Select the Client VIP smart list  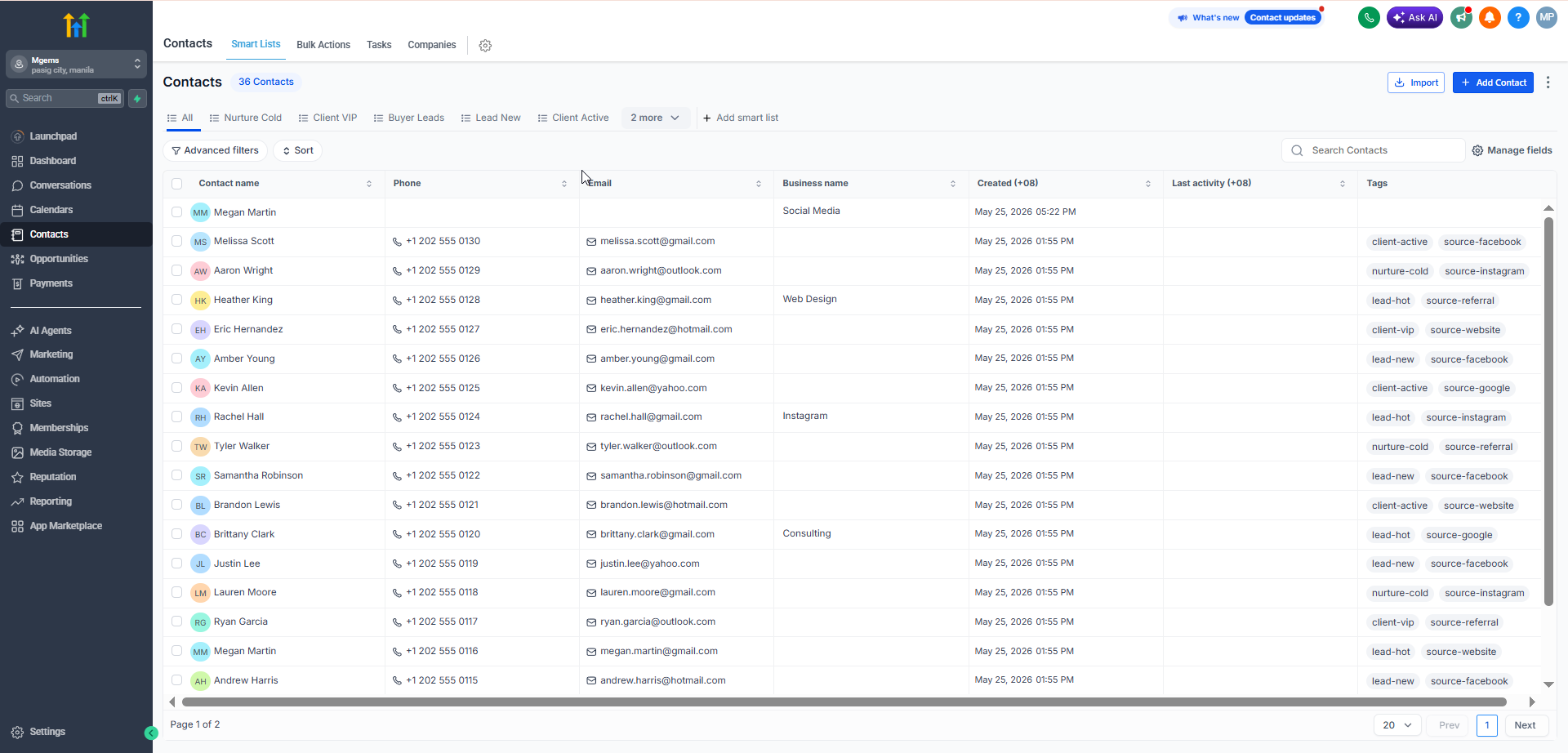click(328, 118)
